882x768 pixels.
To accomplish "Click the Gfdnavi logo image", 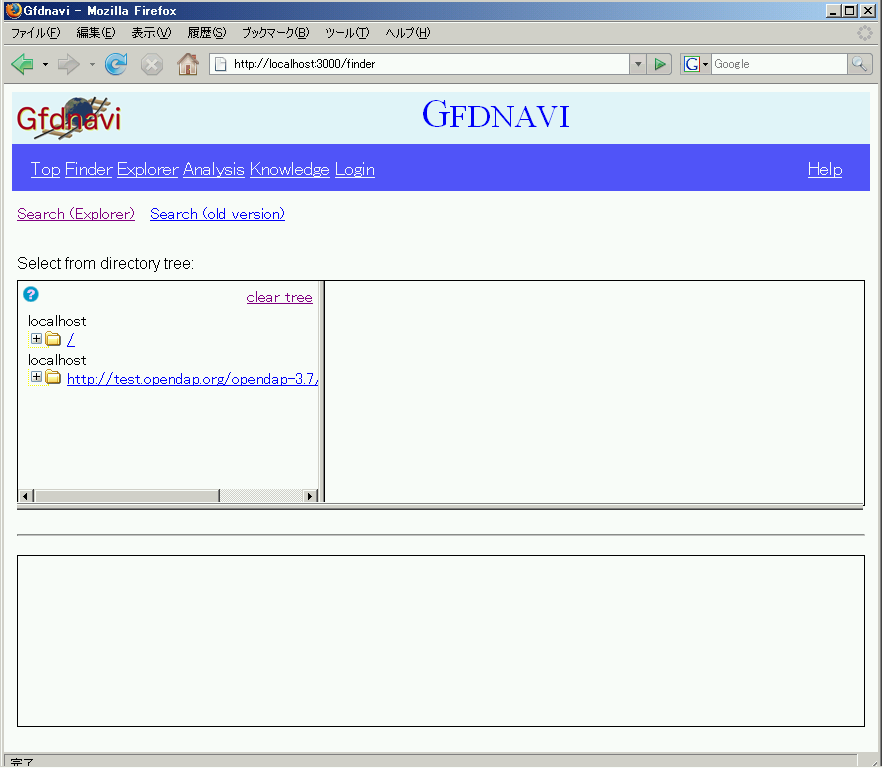I will pyautogui.click(x=68, y=118).
